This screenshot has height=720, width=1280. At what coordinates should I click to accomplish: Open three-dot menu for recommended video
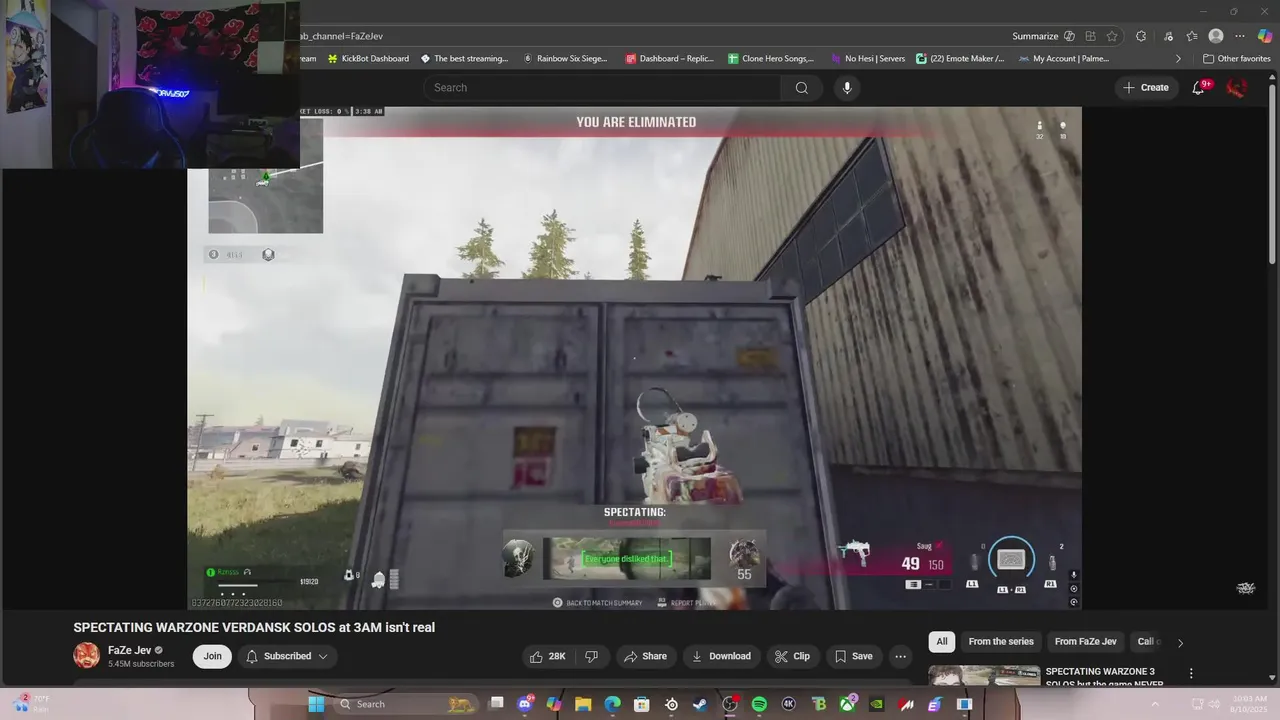(1191, 673)
